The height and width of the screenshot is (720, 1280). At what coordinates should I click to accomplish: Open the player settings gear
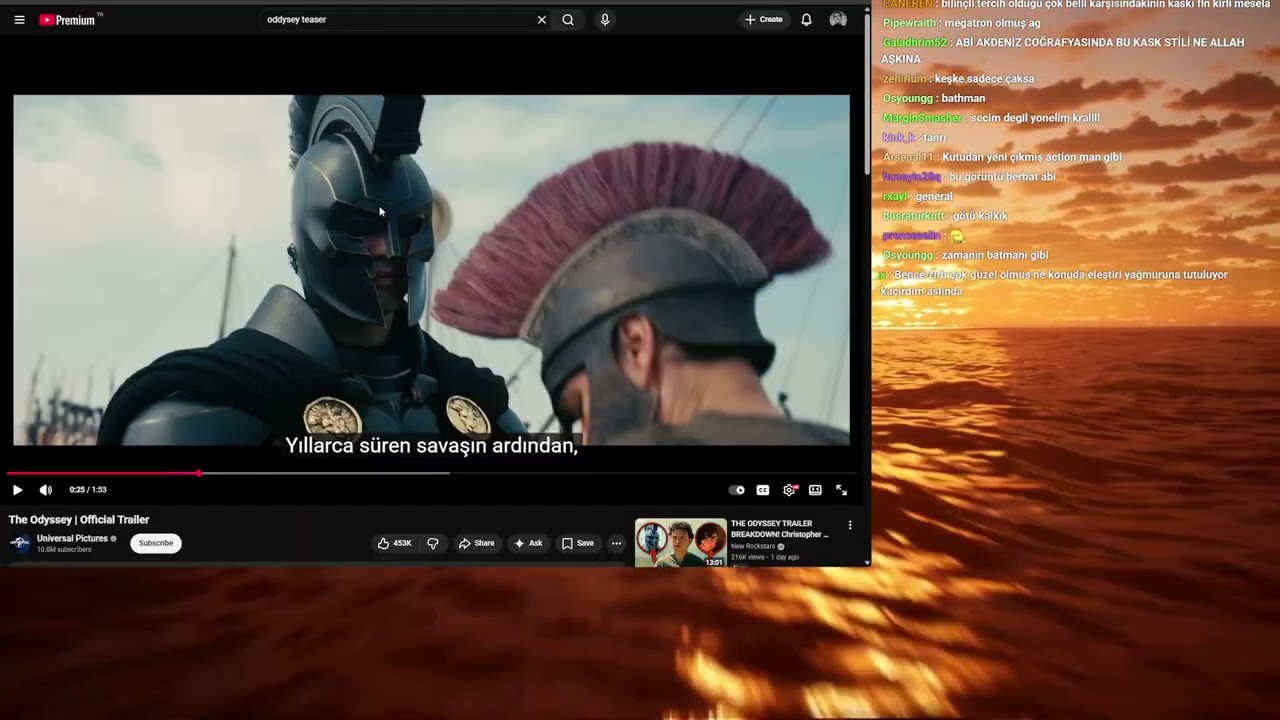point(789,490)
